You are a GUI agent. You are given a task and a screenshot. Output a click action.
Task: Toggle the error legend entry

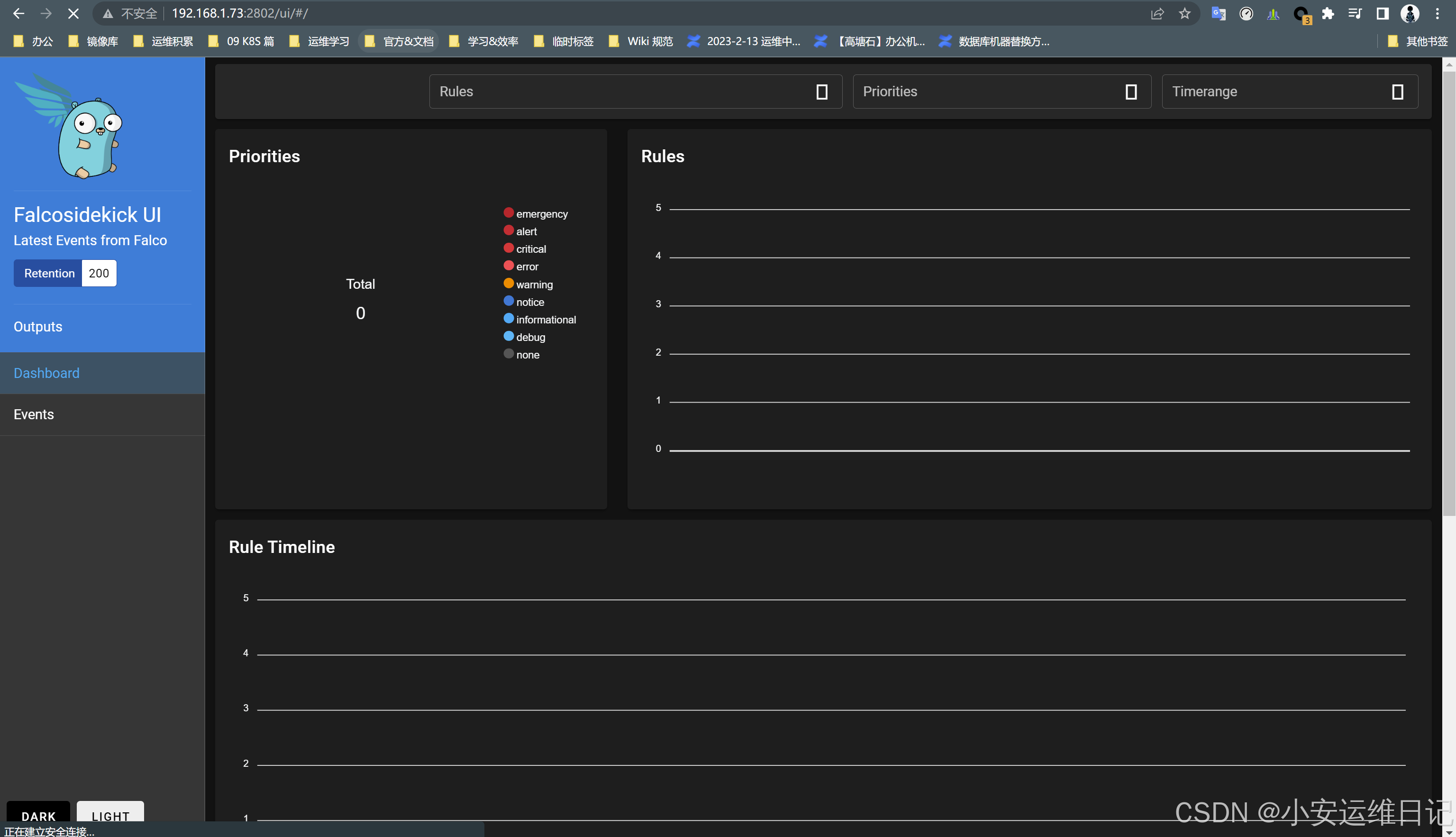coord(521,266)
